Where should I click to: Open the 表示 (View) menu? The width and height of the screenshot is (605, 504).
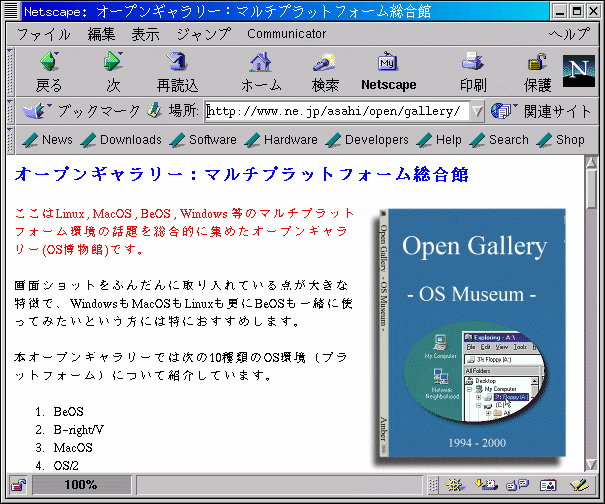tap(145, 34)
